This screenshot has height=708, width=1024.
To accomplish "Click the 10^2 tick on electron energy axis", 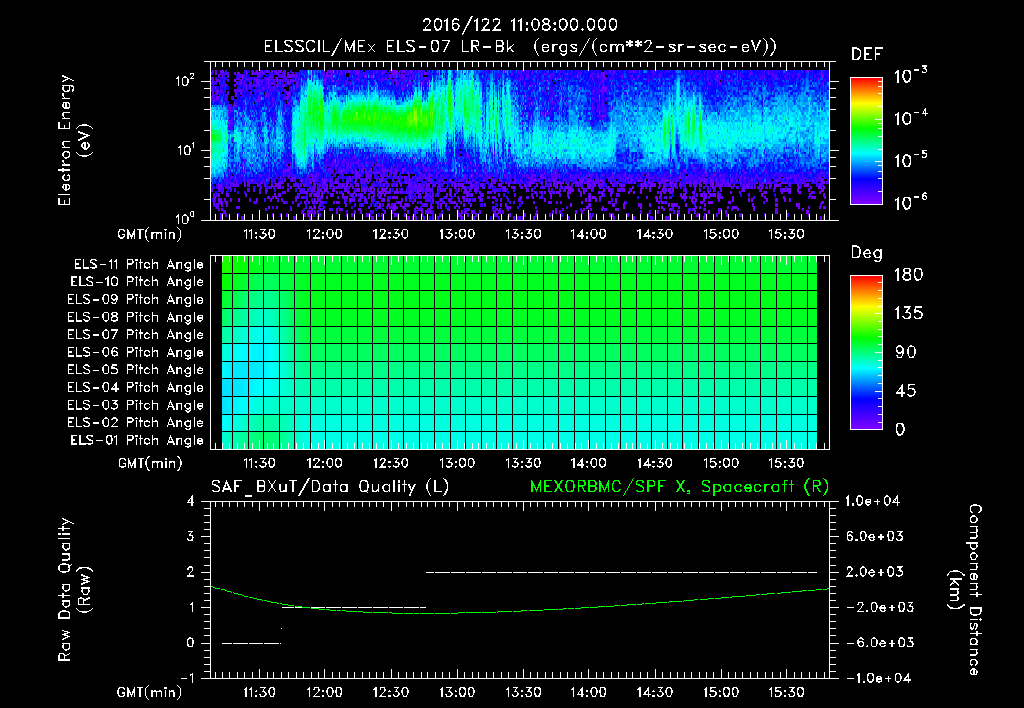I will tap(185, 81).
